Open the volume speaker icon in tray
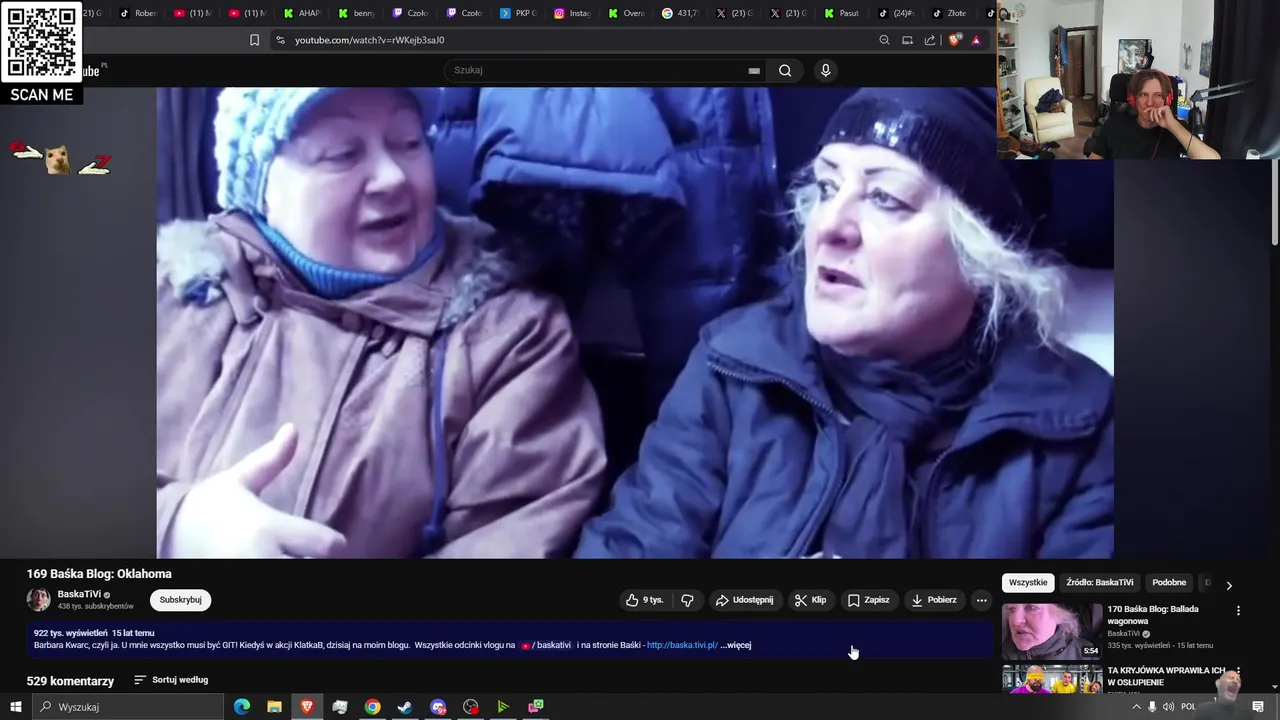The height and width of the screenshot is (720, 1280). pyautogui.click(x=1168, y=707)
